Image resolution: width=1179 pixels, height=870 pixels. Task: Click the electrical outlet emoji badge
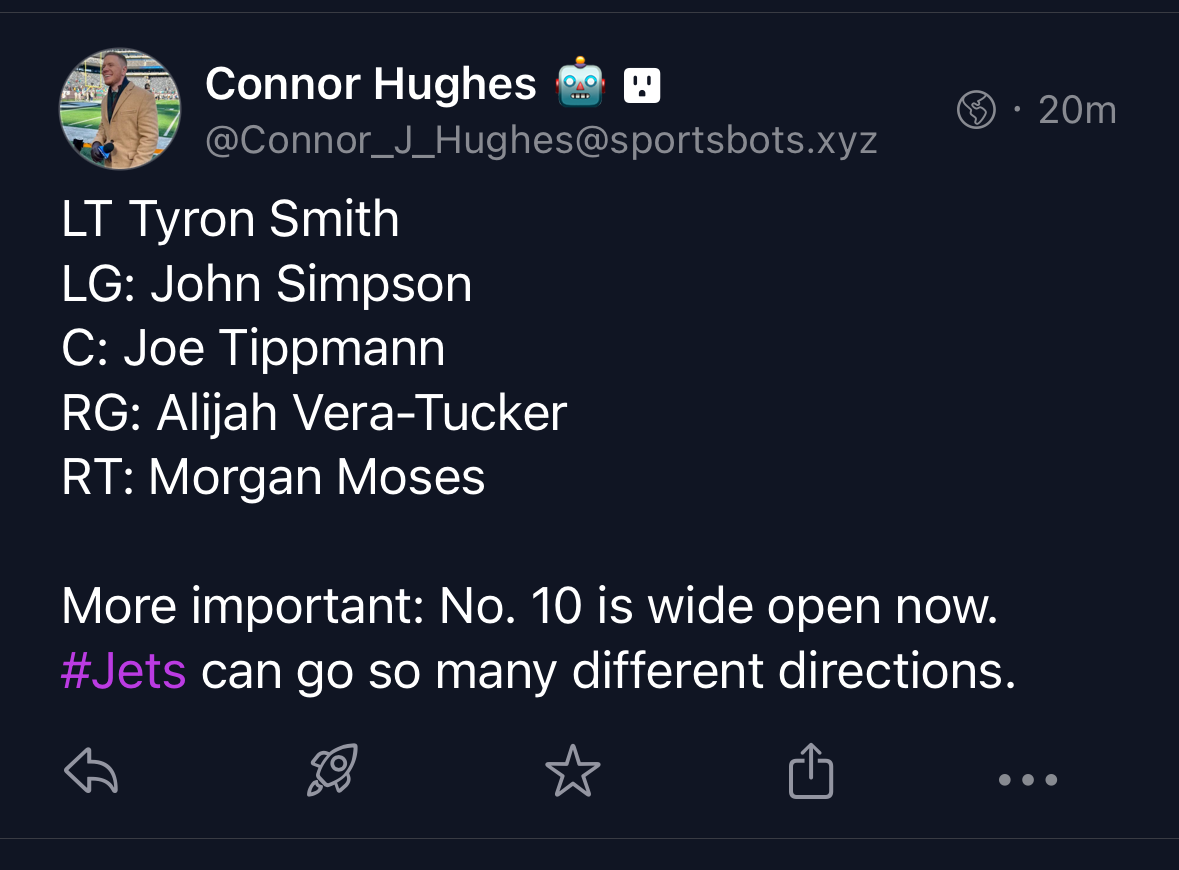(642, 86)
